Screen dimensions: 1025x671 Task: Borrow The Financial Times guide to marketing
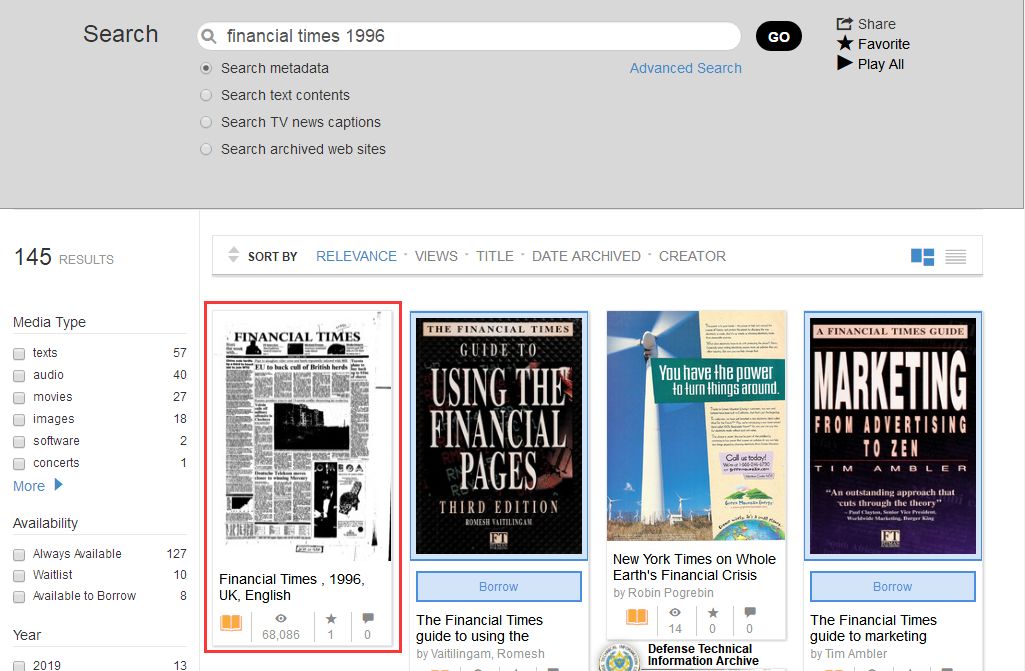[x=892, y=587]
